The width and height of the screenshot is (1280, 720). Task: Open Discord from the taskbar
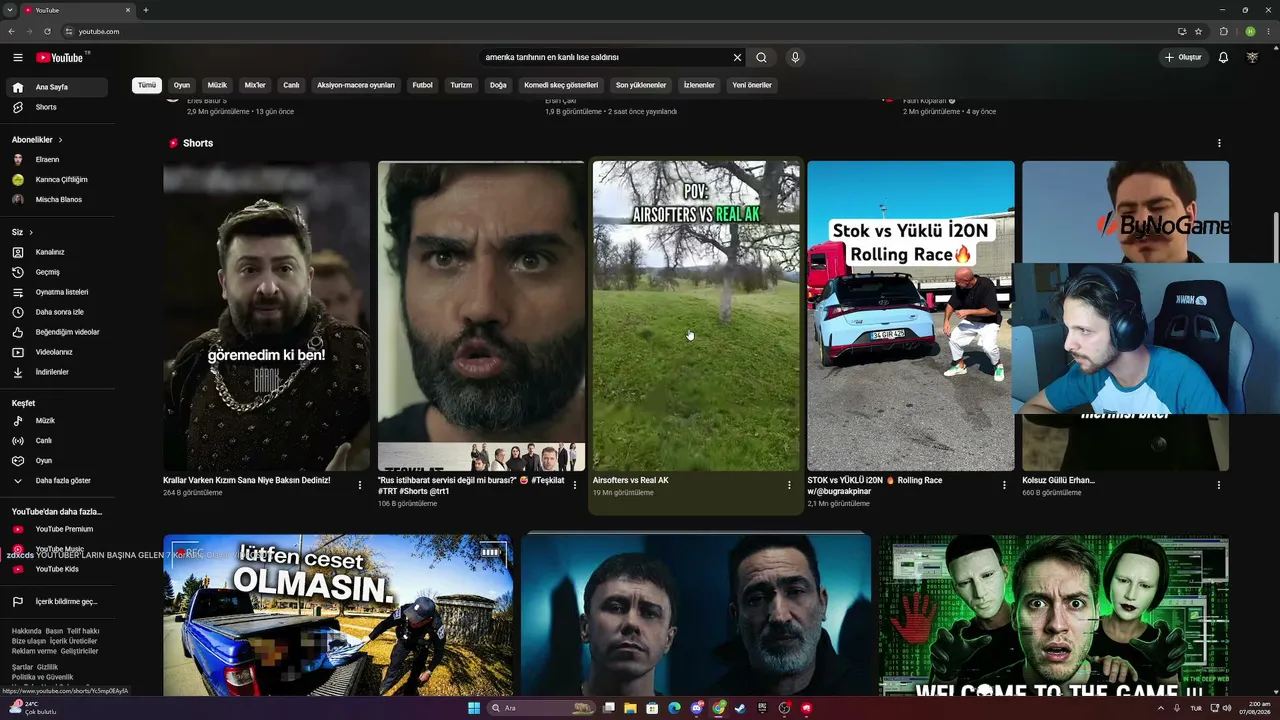click(697, 708)
